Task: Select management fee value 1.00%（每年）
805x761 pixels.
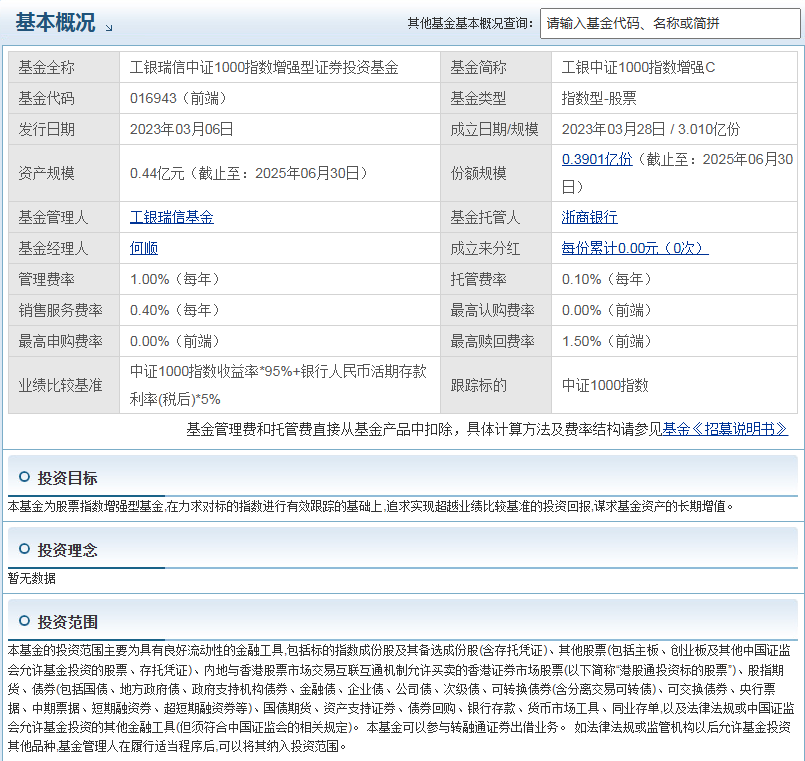Action: (175, 279)
